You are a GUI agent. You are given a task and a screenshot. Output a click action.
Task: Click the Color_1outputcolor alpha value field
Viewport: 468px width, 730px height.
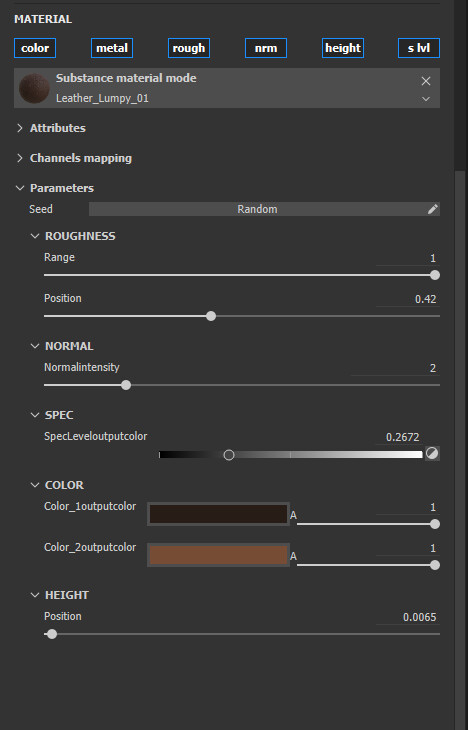point(407,507)
